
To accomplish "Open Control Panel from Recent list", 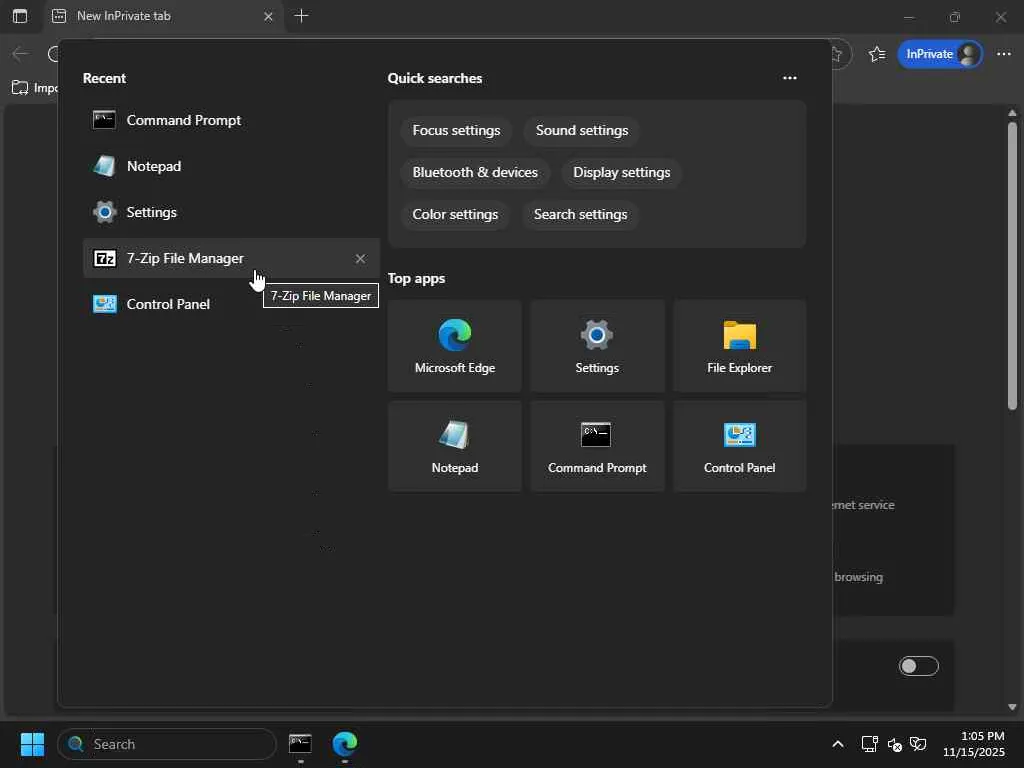I will (x=231, y=304).
